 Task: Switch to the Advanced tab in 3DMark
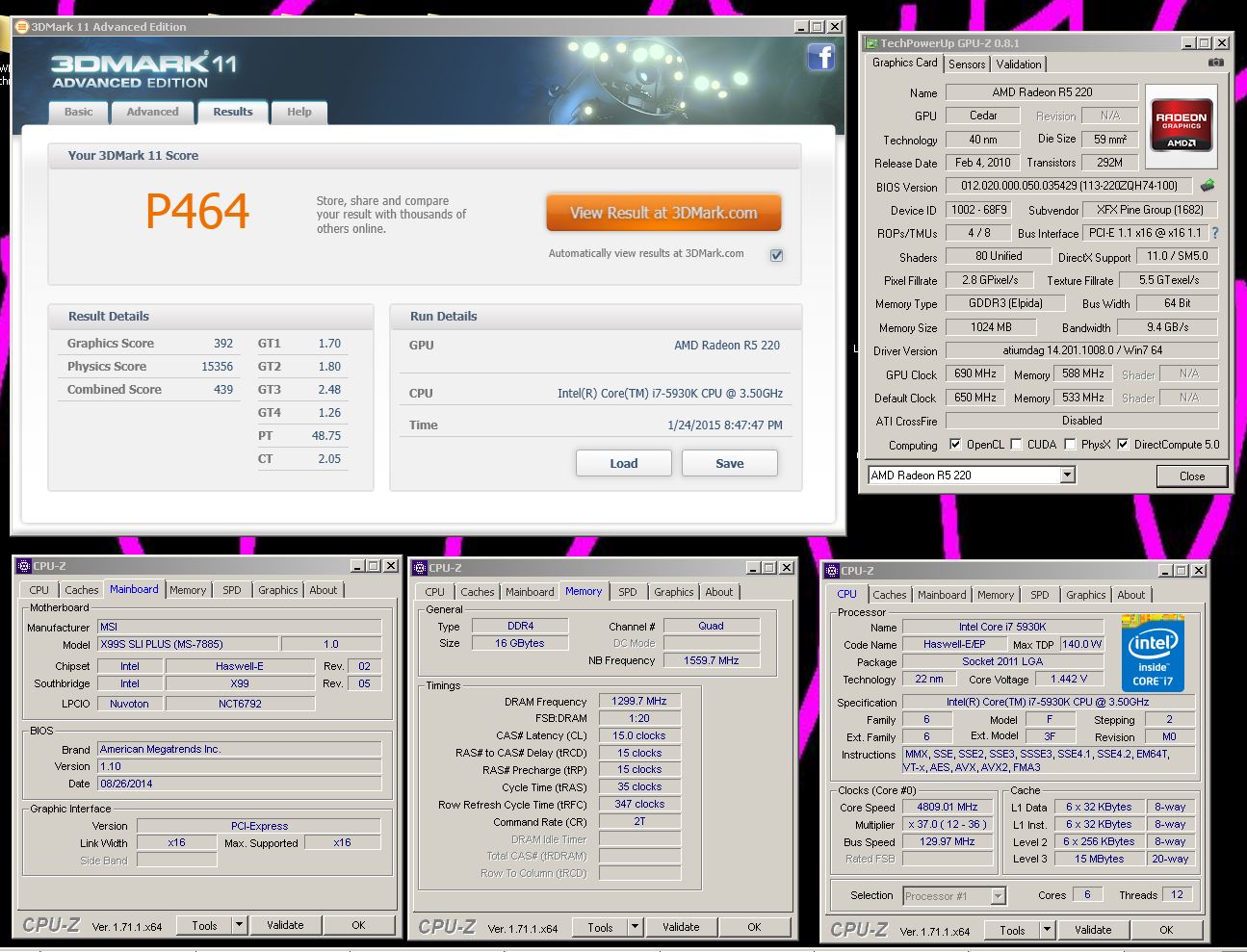click(x=152, y=112)
